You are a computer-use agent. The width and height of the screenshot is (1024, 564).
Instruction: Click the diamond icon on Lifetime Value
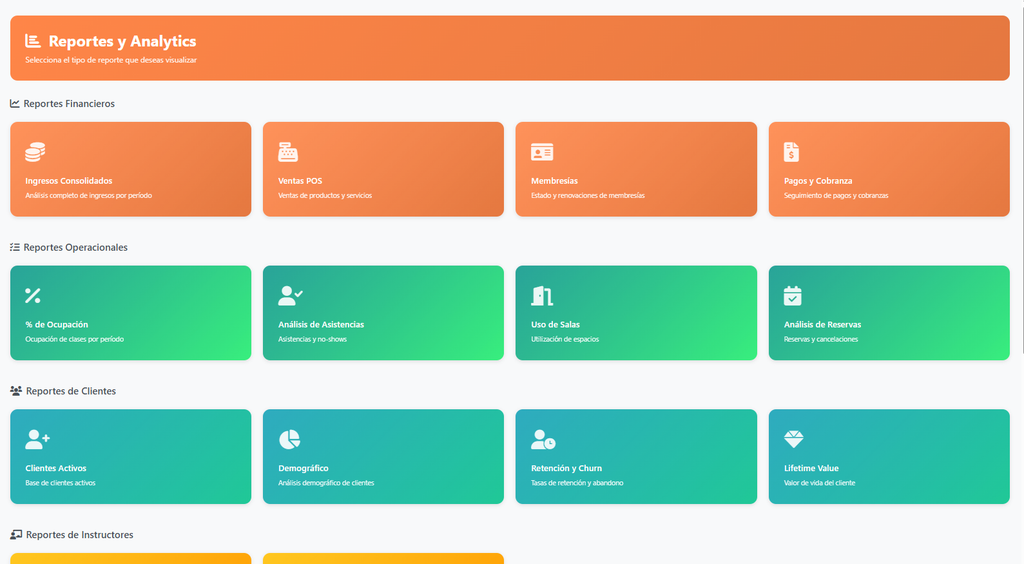[793, 439]
